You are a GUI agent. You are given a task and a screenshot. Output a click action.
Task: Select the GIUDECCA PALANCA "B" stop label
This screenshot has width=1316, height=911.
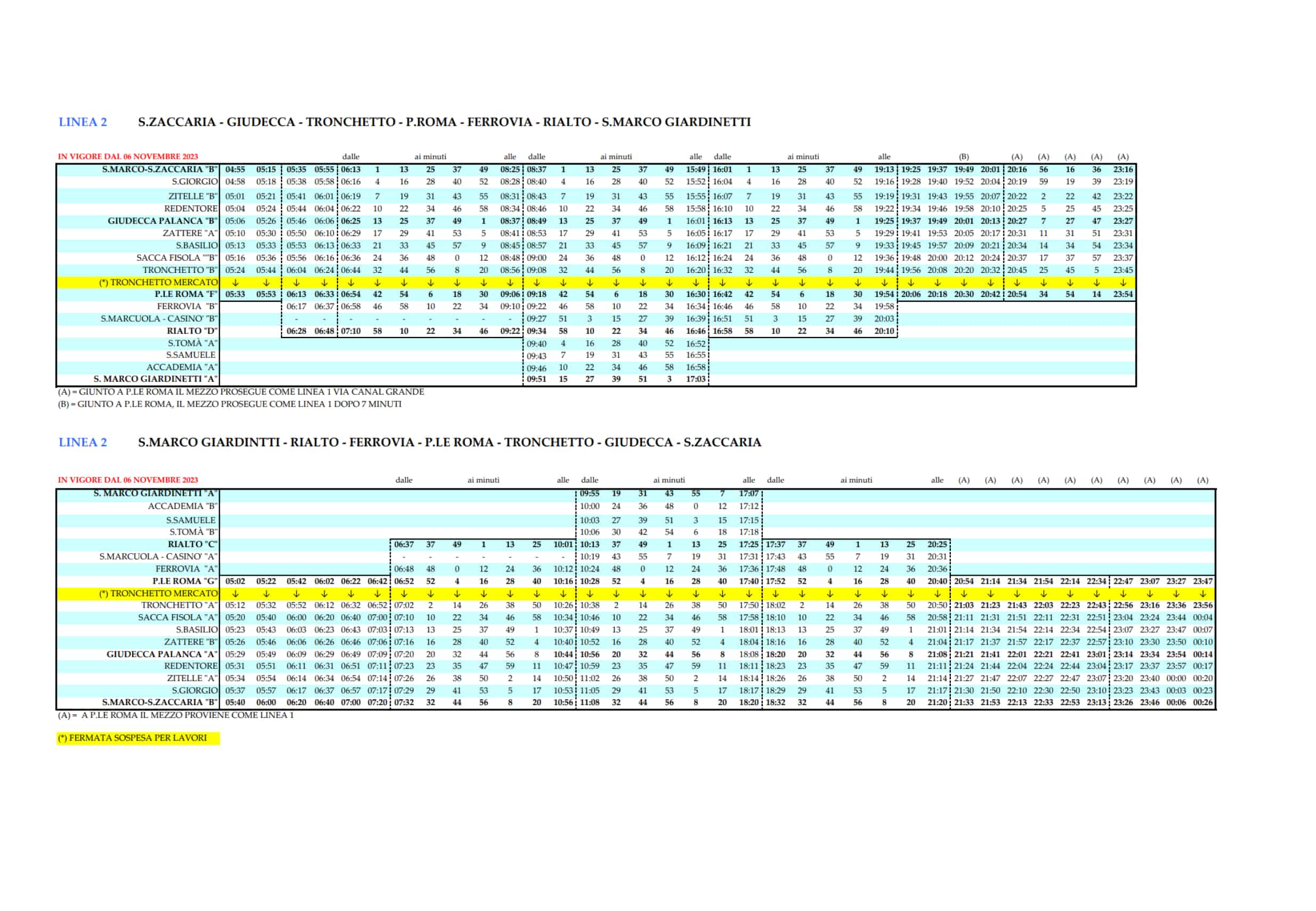pos(163,221)
